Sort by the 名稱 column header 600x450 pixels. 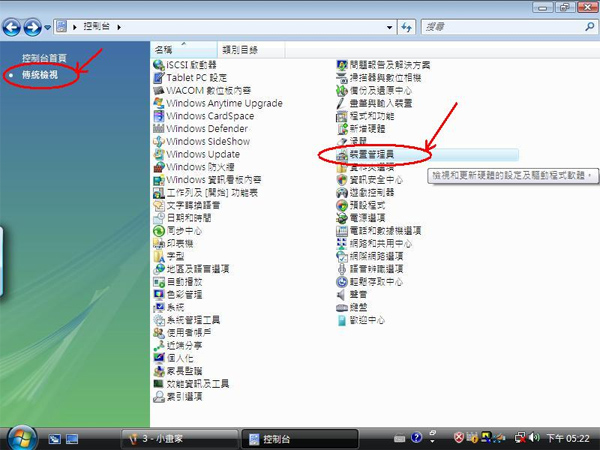(184, 50)
